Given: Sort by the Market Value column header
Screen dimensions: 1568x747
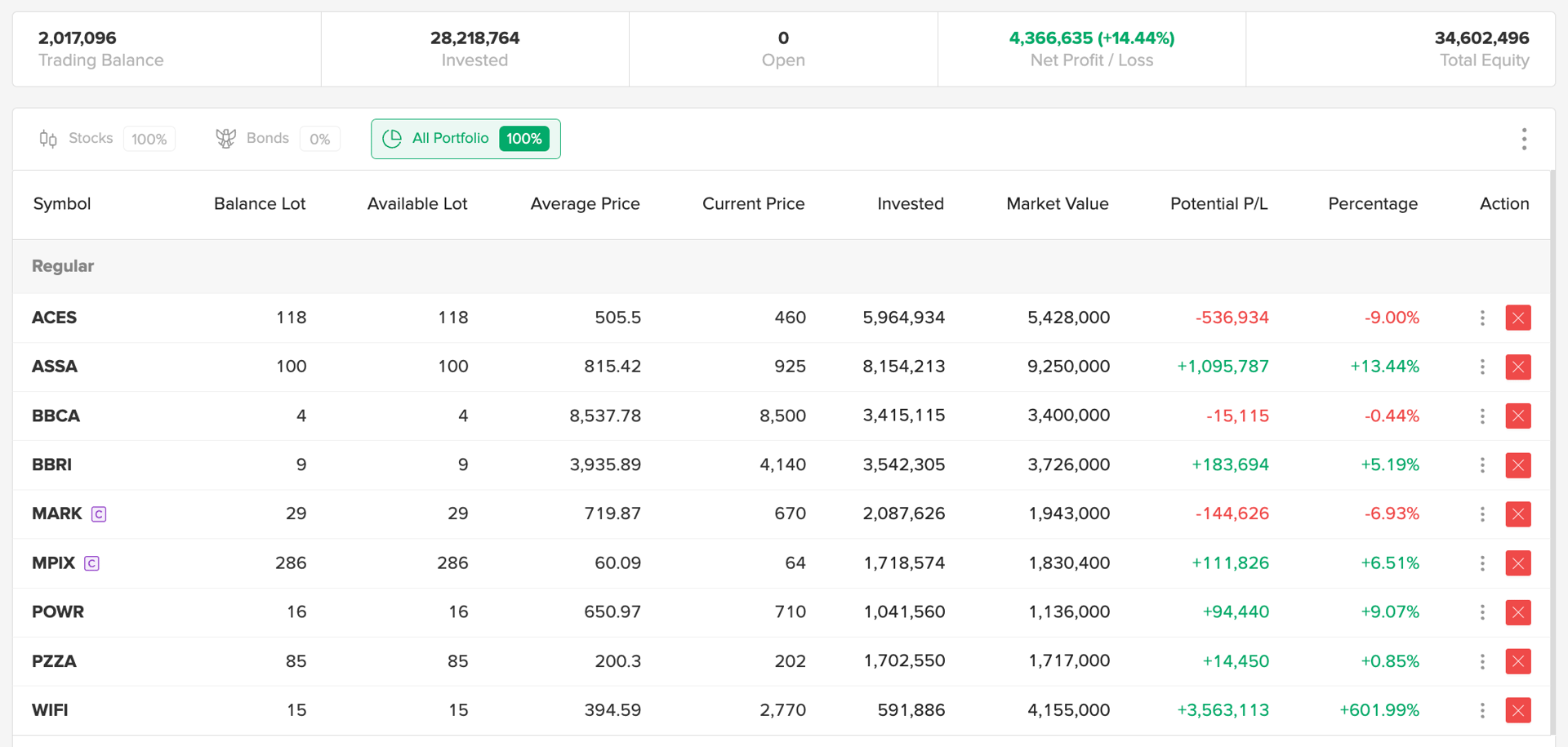Looking at the screenshot, I should [1058, 204].
